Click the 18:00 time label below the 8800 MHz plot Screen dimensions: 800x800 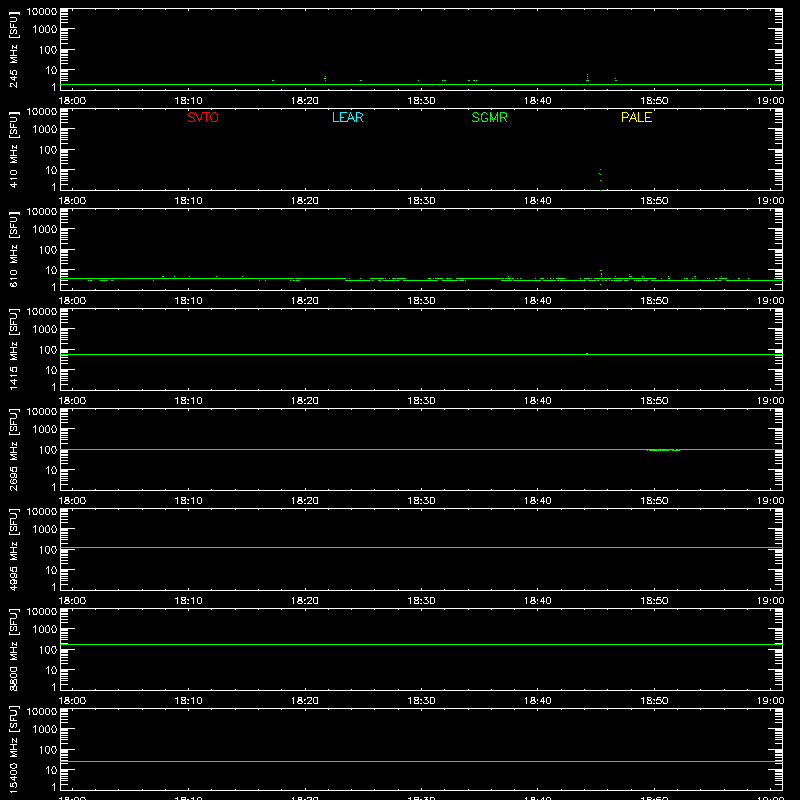click(x=72, y=701)
